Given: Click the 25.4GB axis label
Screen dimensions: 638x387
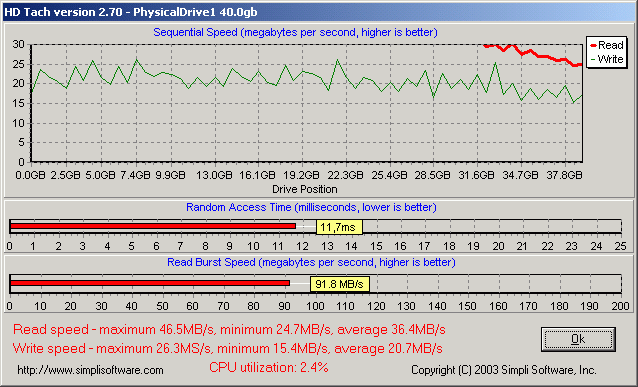Looking at the screenshot, I should pos(389,175).
